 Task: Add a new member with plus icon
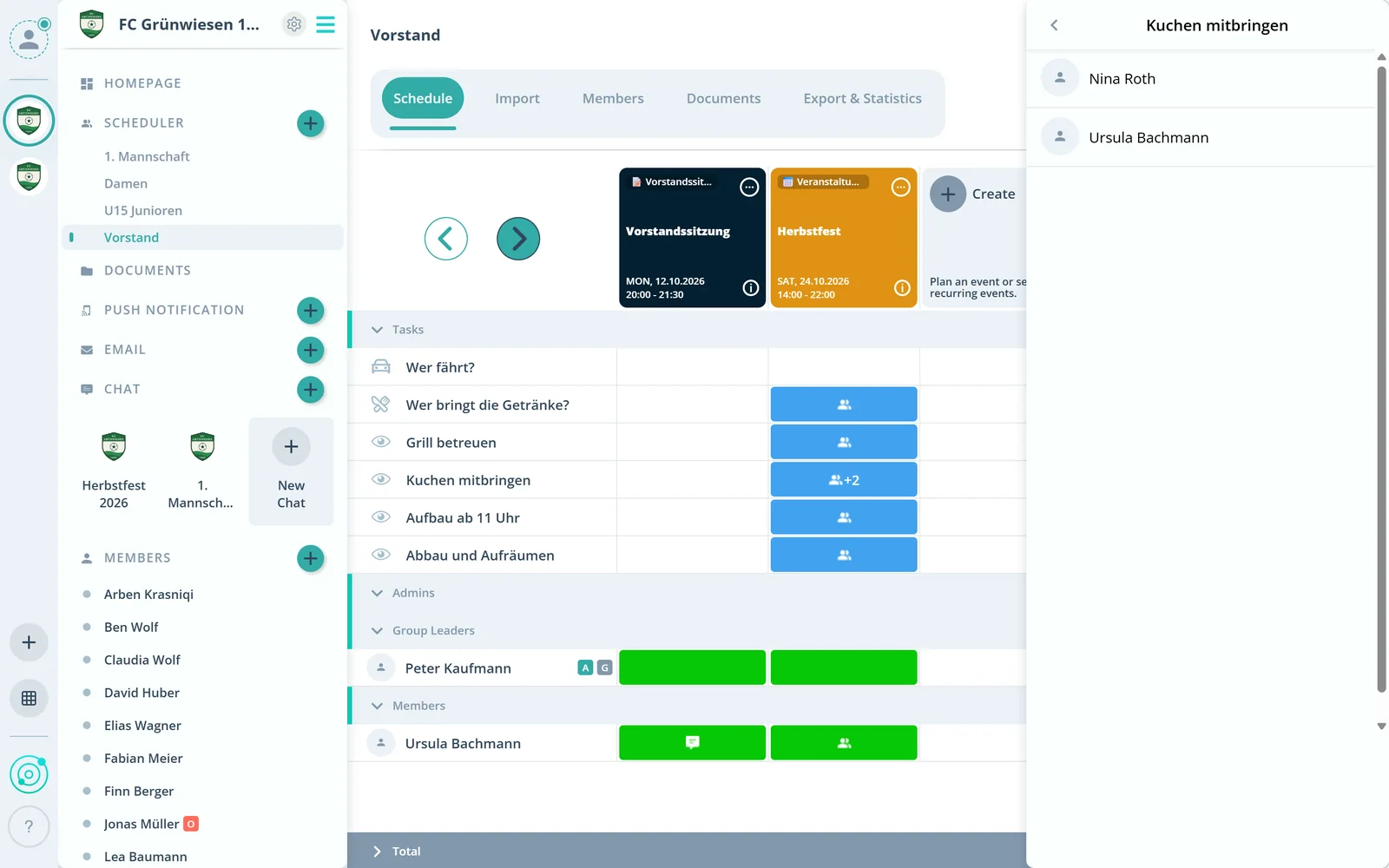311,558
